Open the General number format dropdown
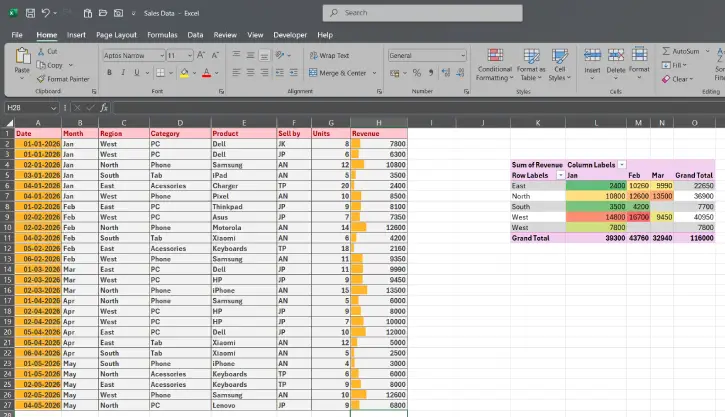This screenshot has width=725, height=417. coord(463,55)
